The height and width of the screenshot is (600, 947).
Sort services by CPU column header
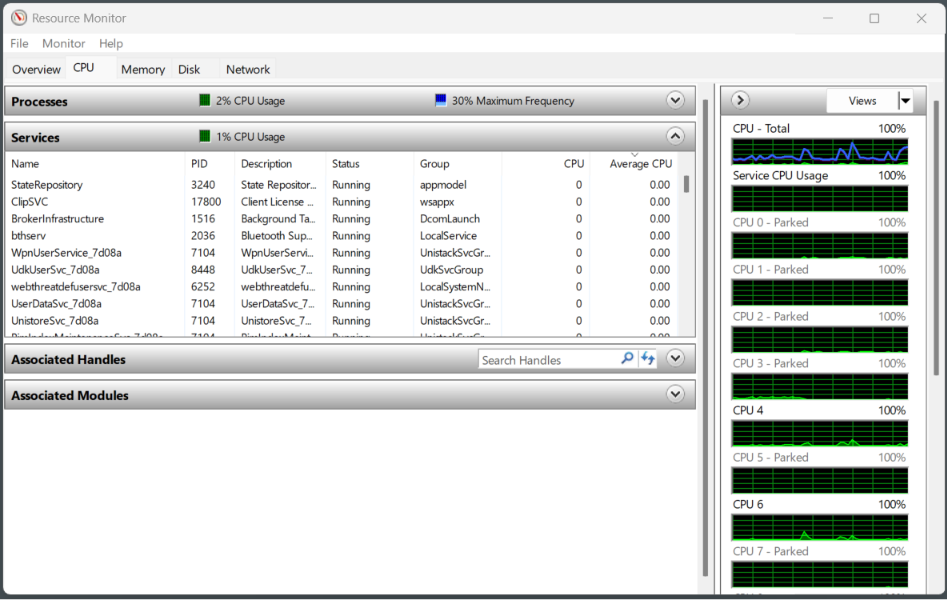(x=546, y=164)
